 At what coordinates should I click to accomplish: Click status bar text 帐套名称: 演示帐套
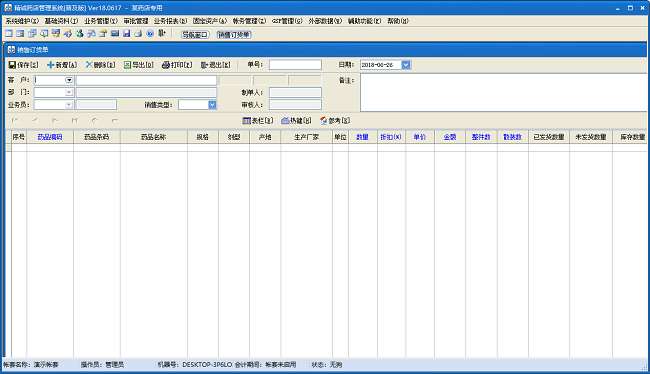31,365
